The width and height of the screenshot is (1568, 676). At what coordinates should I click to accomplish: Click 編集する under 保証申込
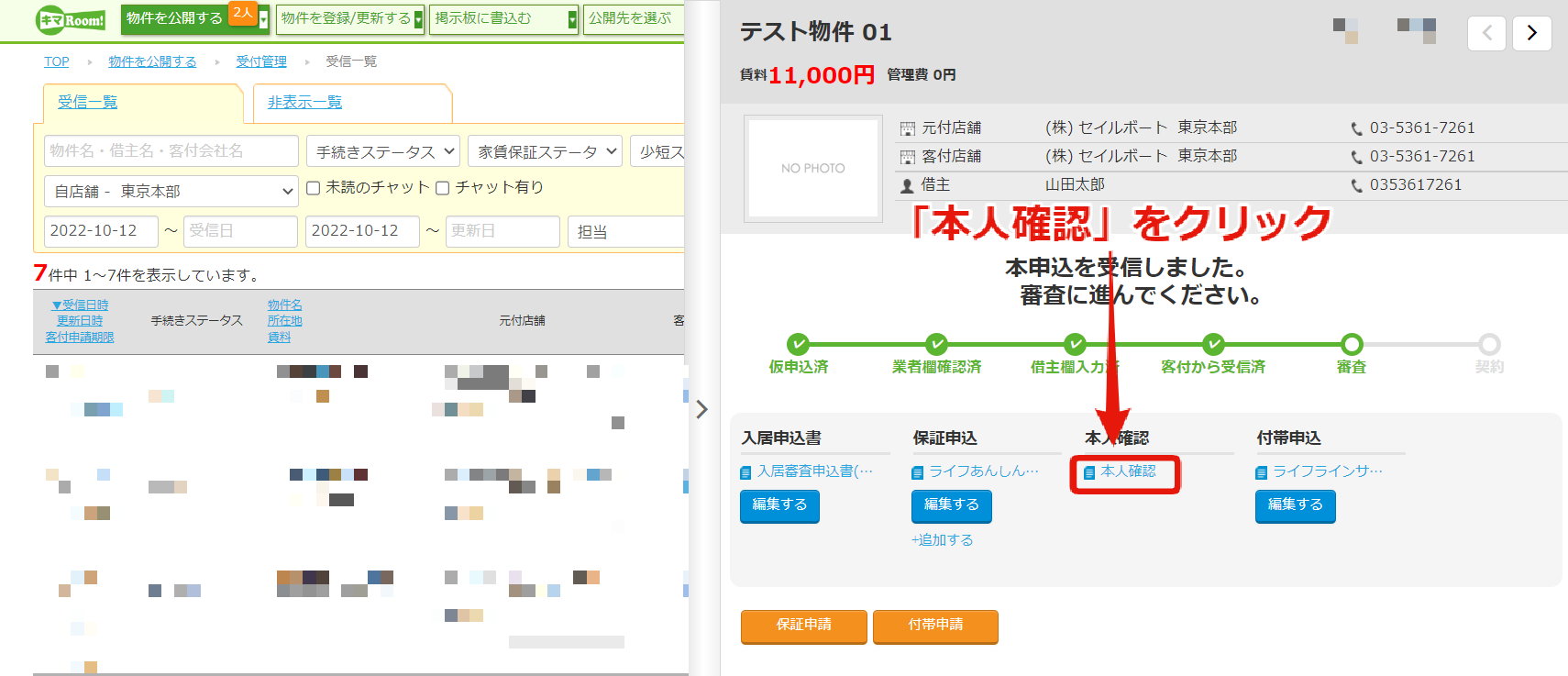pyautogui.click(x=951, y=505)
